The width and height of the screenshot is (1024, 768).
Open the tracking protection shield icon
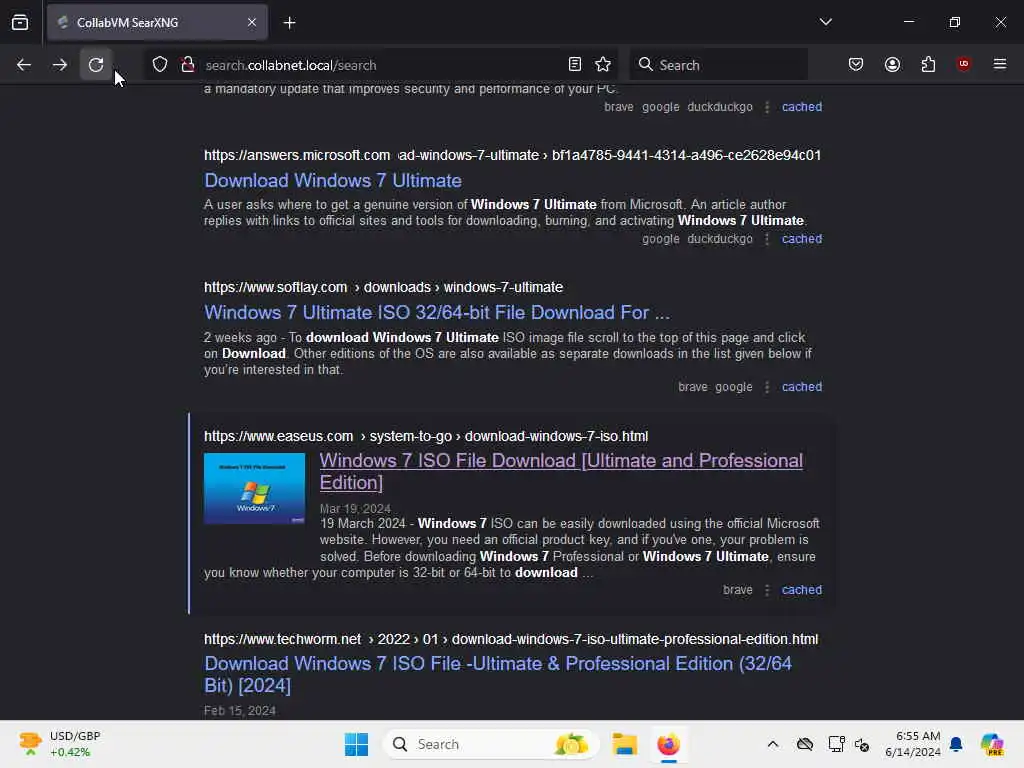(160, 64)
